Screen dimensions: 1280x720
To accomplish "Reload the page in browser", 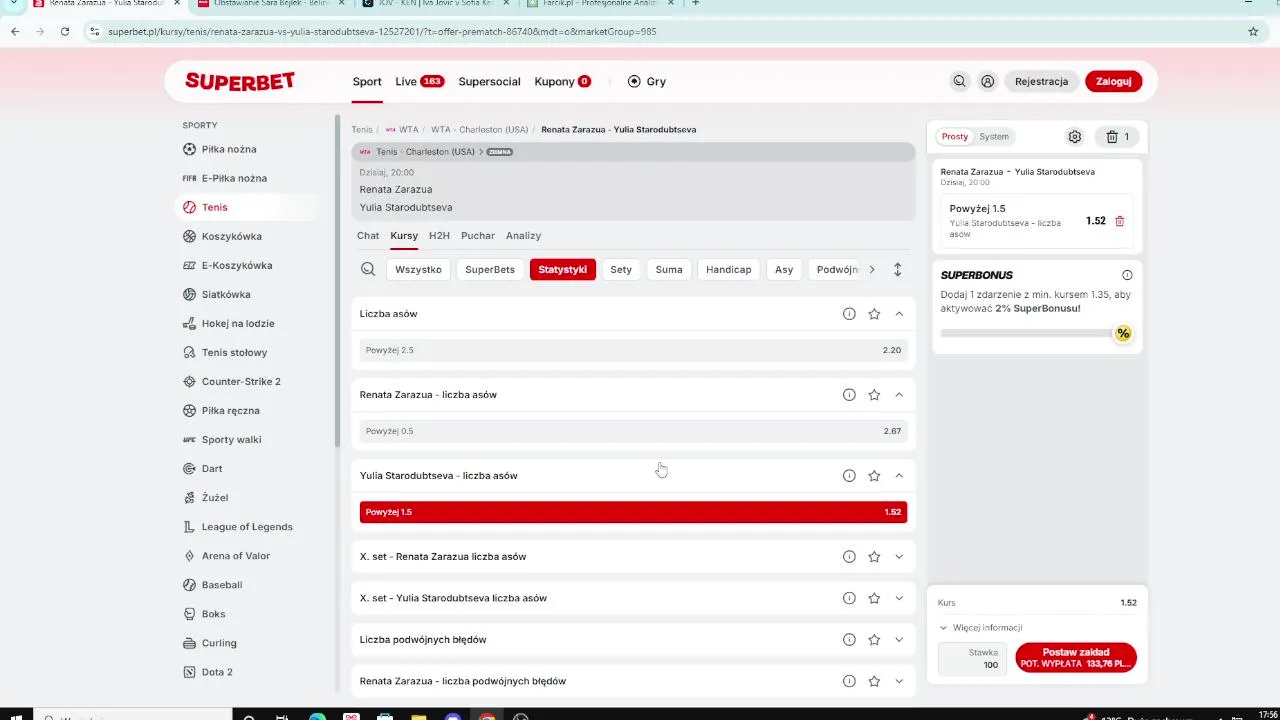I will click(65, 31).
